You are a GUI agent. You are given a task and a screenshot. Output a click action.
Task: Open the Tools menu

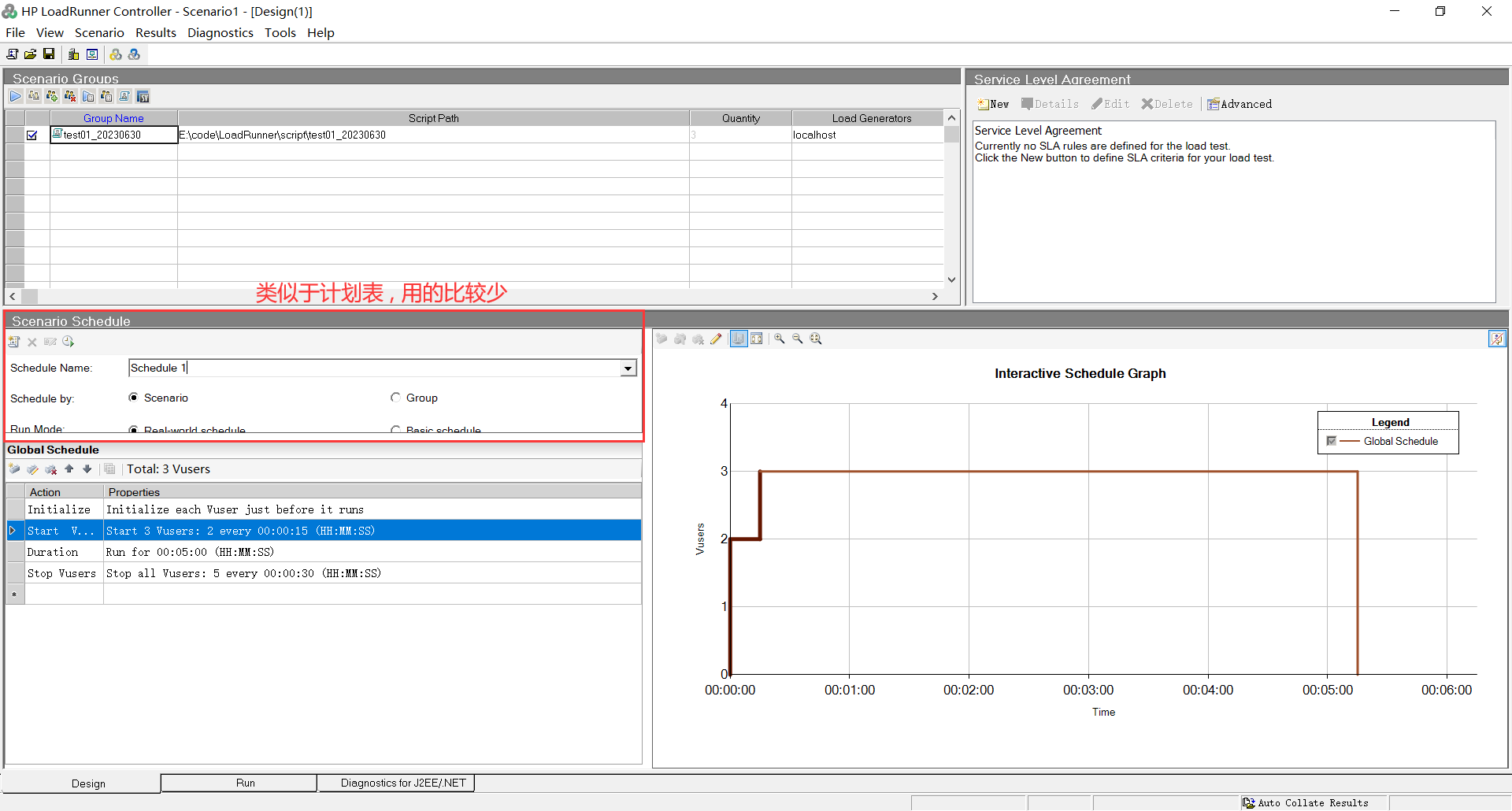tap(280, 33)
